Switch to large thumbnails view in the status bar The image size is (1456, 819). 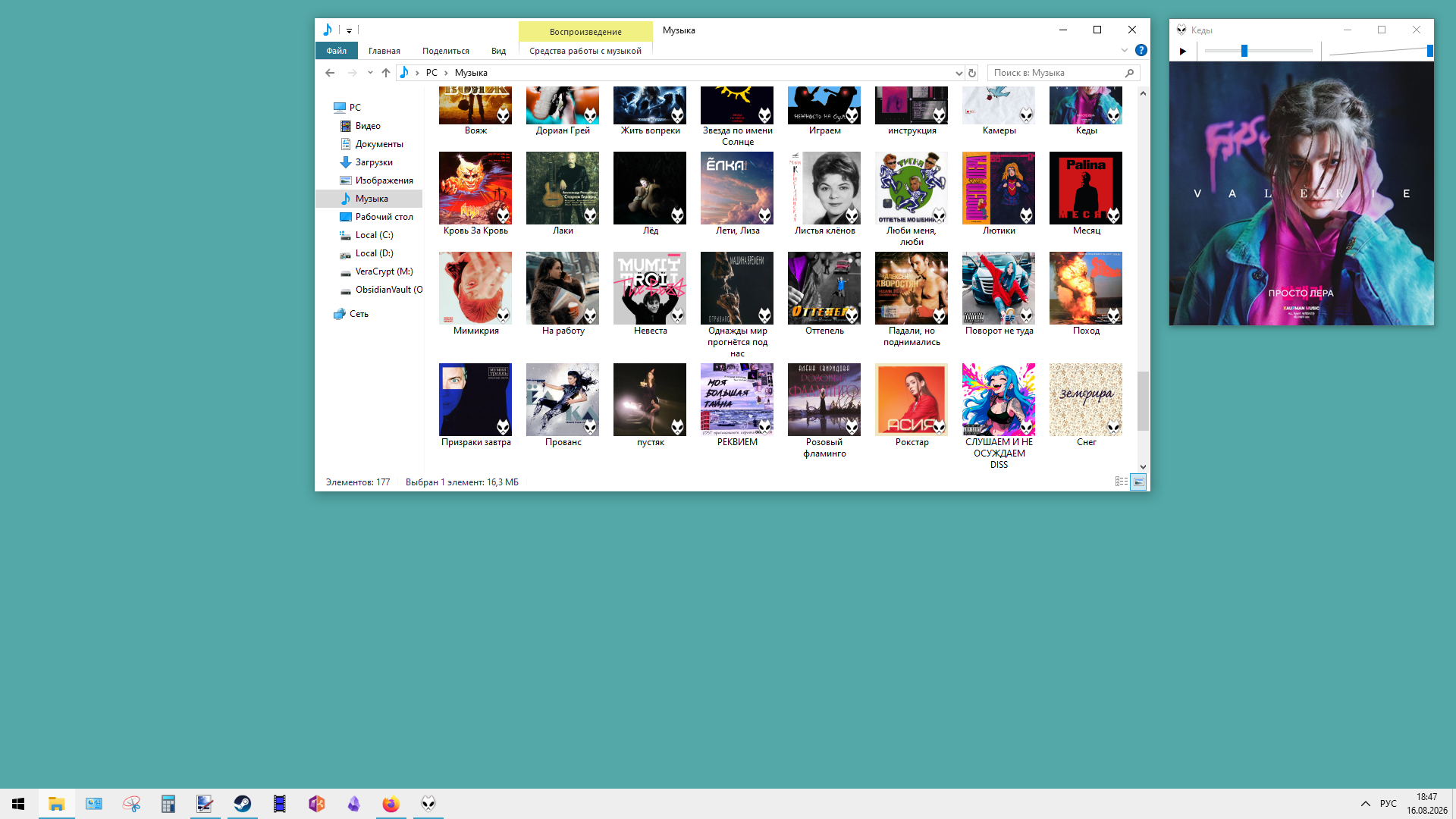tap(1138, 482)
